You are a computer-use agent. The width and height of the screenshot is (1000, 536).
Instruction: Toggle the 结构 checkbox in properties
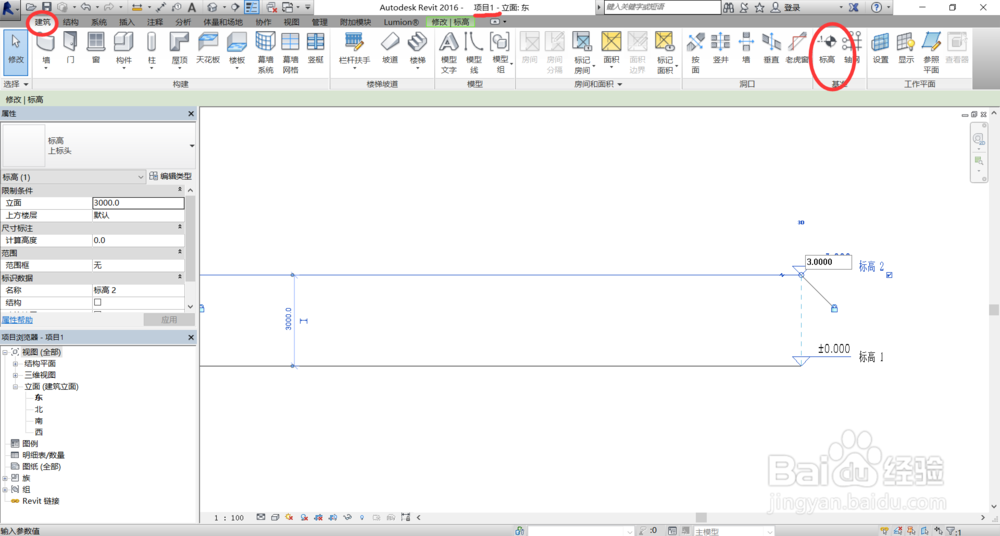98,302
